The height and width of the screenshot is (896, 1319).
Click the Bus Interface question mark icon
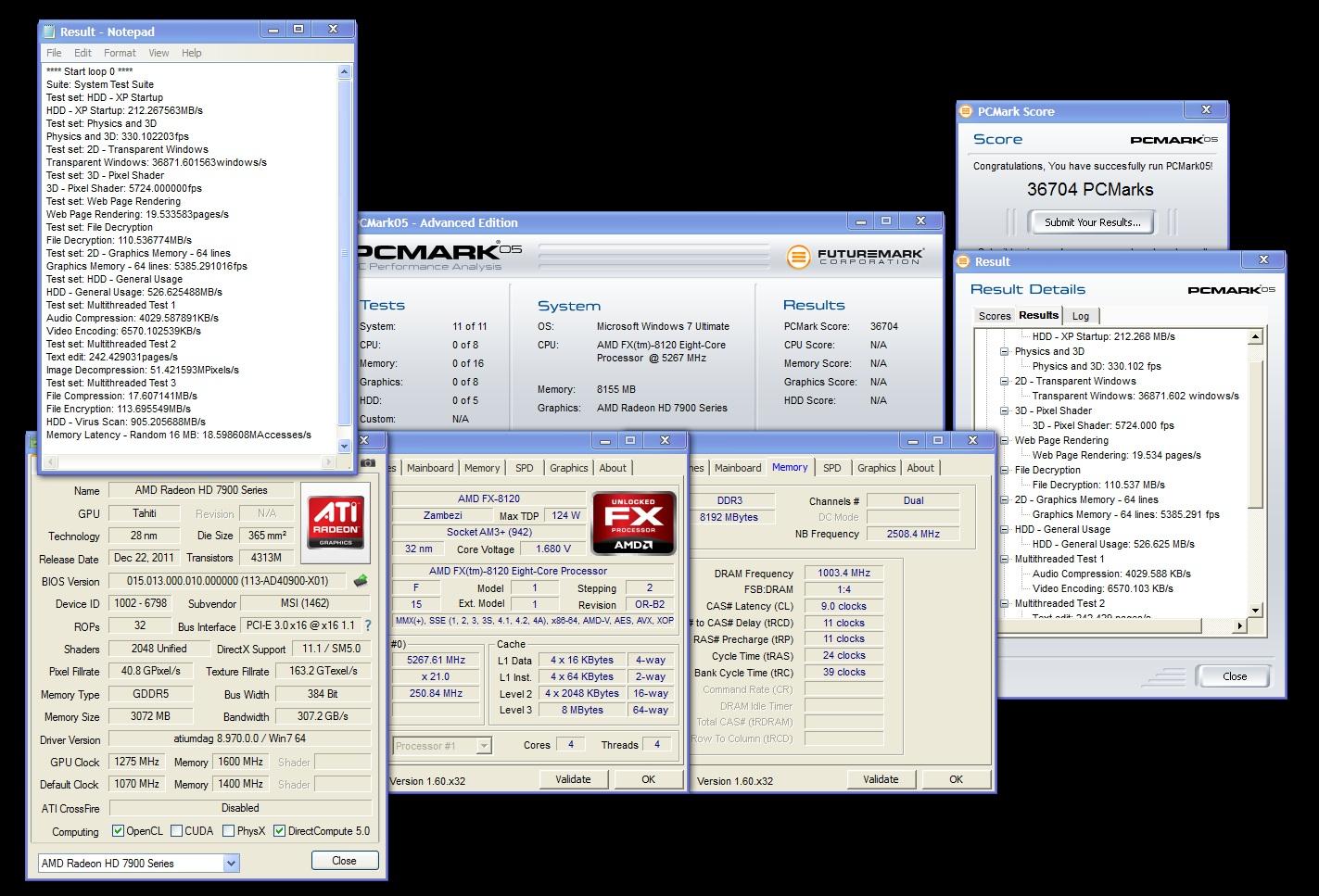point(367,625)
